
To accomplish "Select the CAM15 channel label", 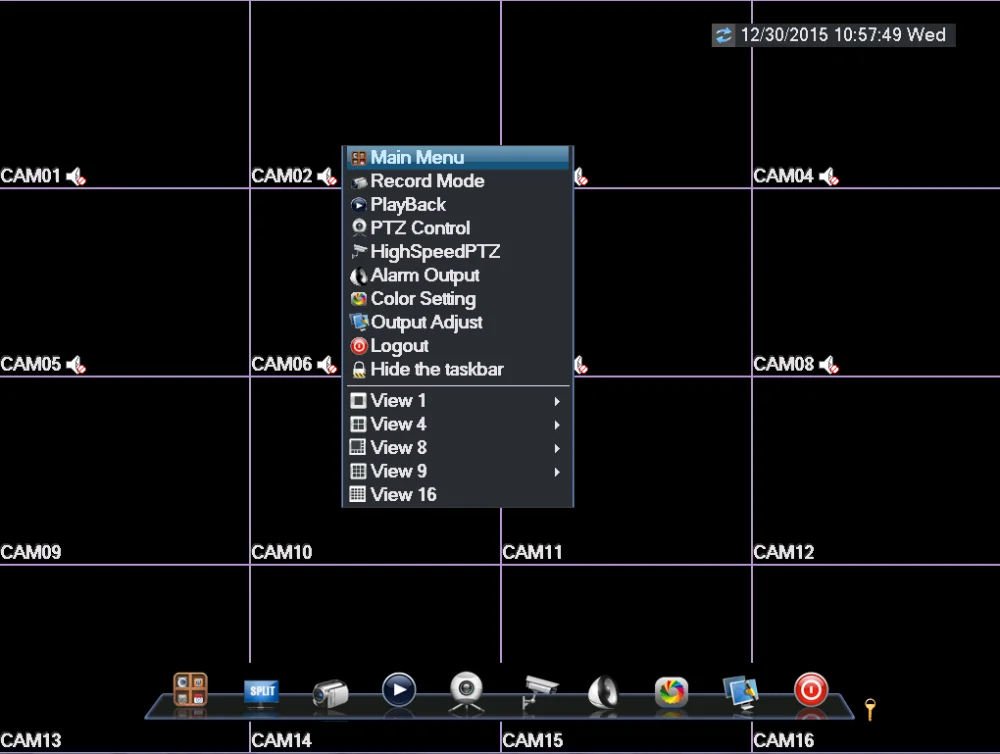I will (x=533, y=741).
